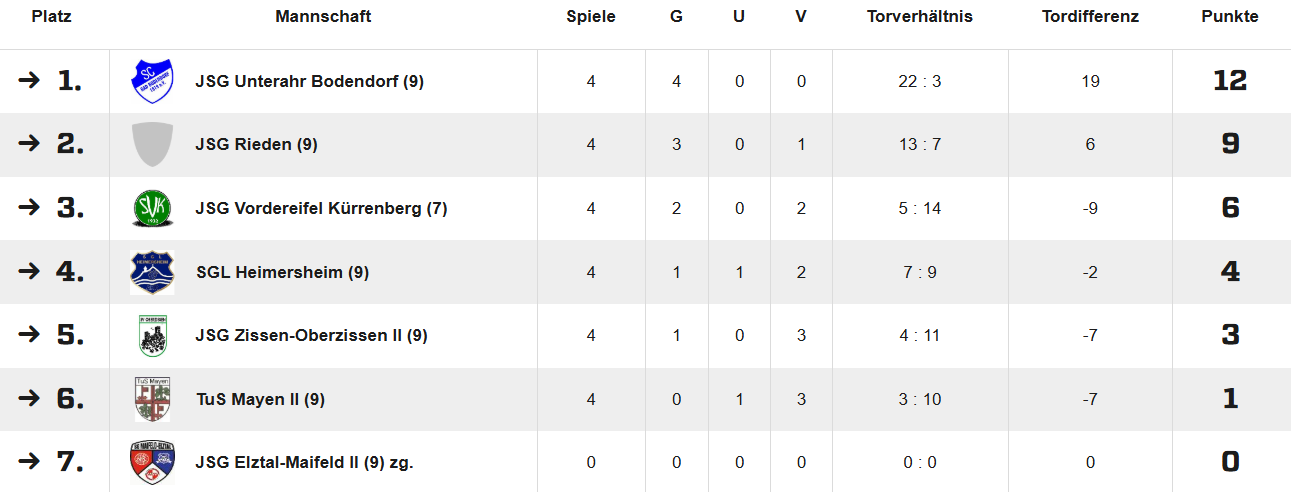This screenshot has width=1291, height=492.
Task: Select the SGL Heimersheim (9) team name
Action: point(283,272)
